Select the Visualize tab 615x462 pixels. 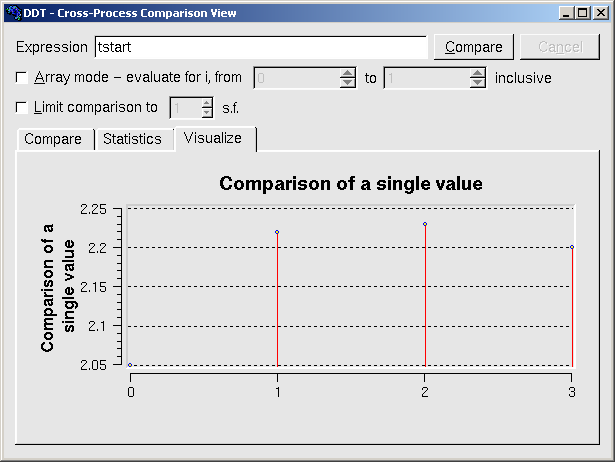(x=213, y=138)
